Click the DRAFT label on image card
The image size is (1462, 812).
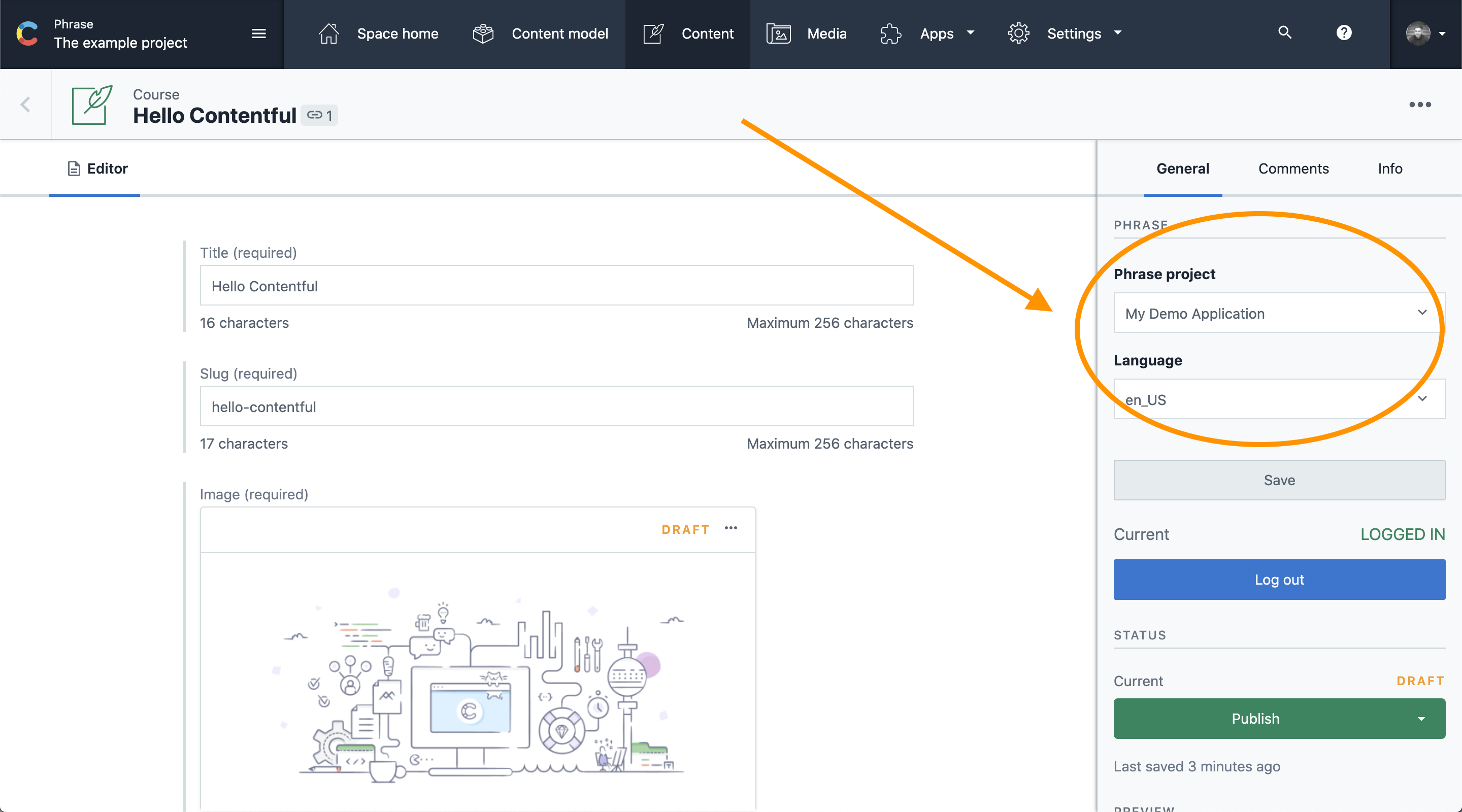click(x=685, y=529)
